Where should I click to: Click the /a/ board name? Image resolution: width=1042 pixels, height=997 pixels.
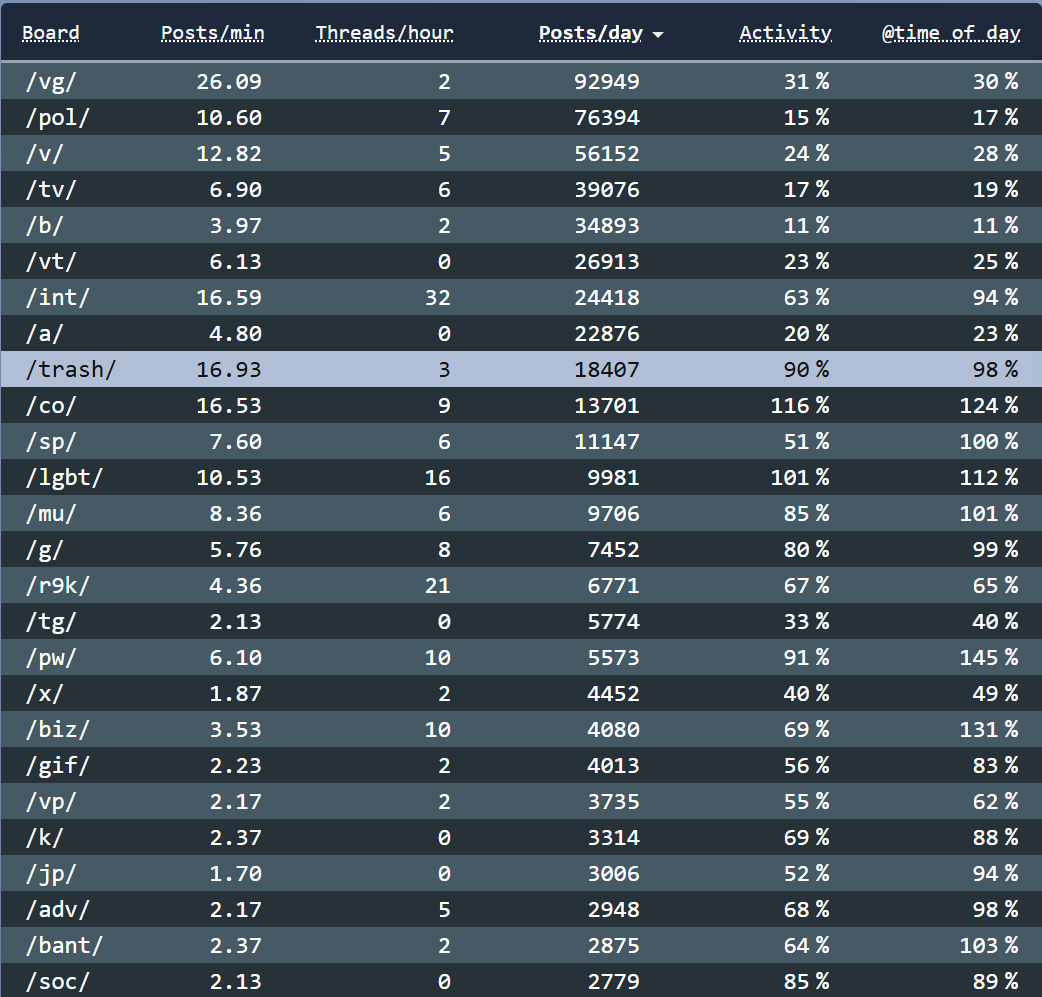click(44, 333)
